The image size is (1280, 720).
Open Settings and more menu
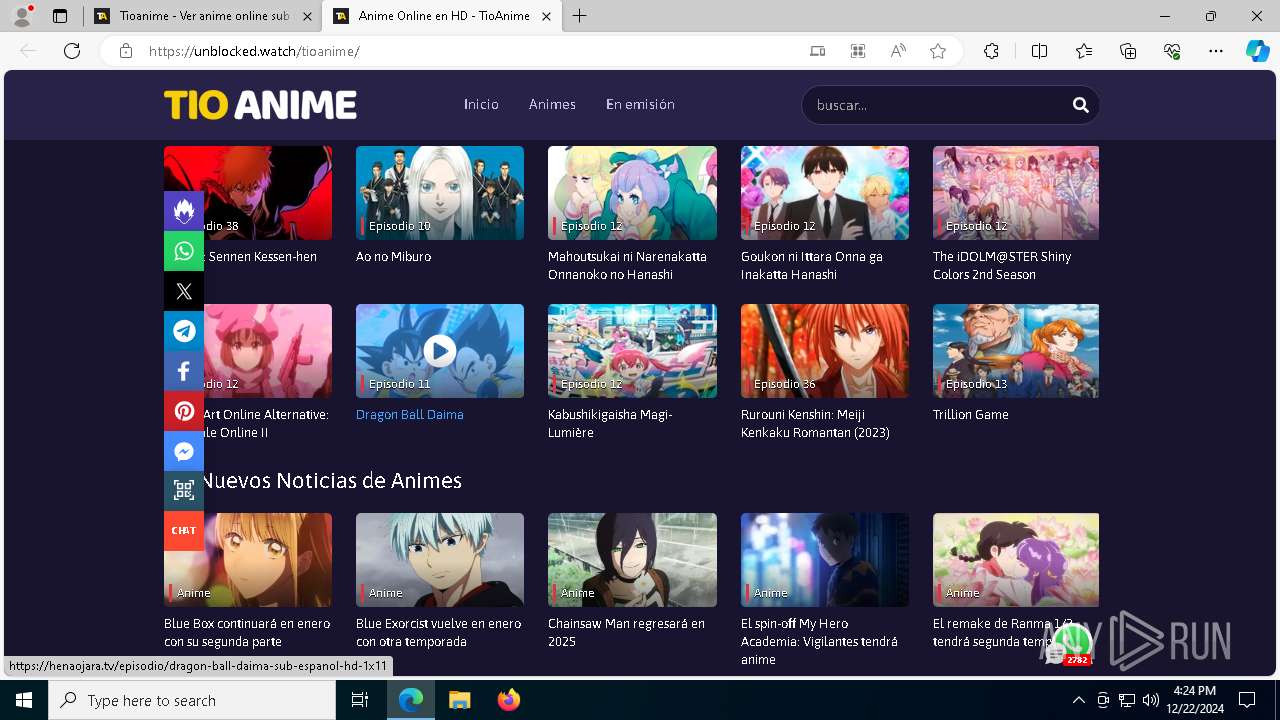point(1216,51)
